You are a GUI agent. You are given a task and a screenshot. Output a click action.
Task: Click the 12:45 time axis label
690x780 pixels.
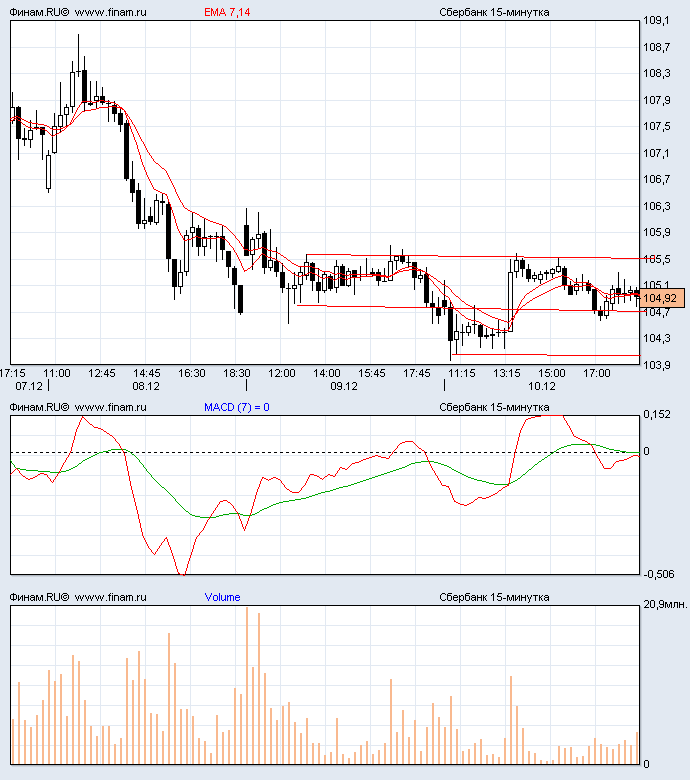pyautogui.click(x=101, y=373)
